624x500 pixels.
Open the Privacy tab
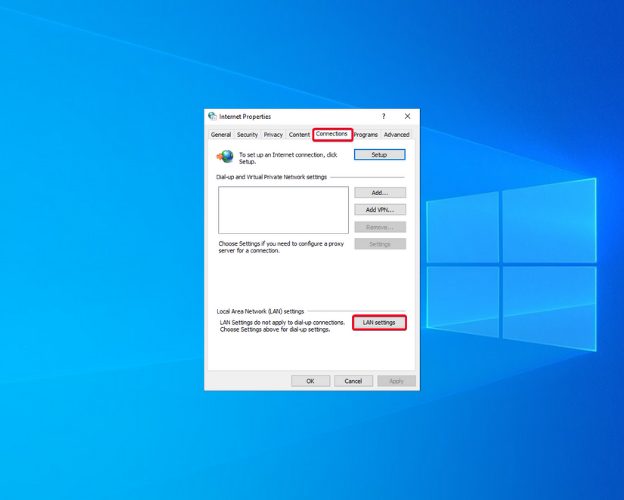coord(273,135)
